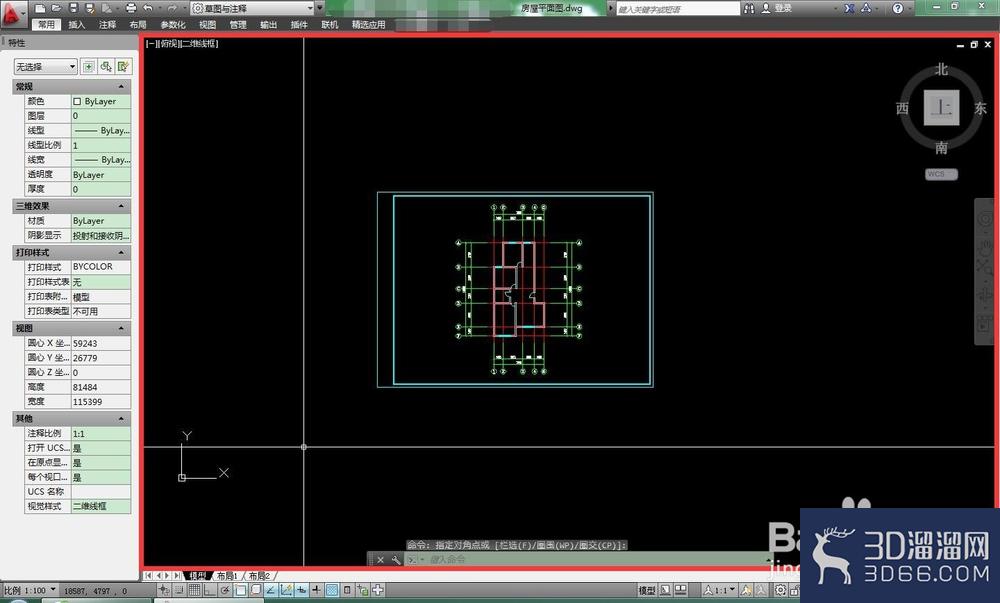Click the New drawing icon

(x=40, y=8)
